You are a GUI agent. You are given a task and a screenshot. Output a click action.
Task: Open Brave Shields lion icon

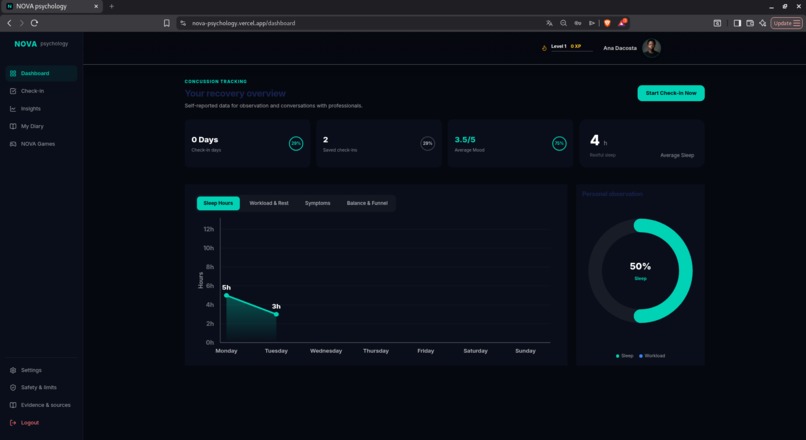pos(607,23)
